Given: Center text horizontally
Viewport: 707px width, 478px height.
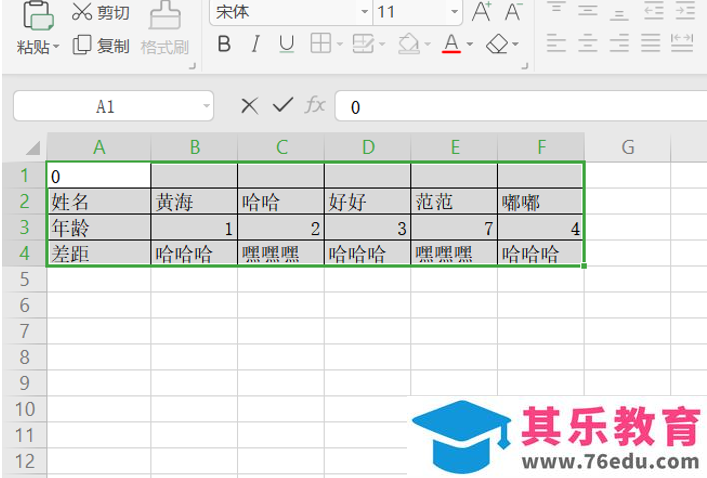Looking at the screenshot, I should (588, 43).
